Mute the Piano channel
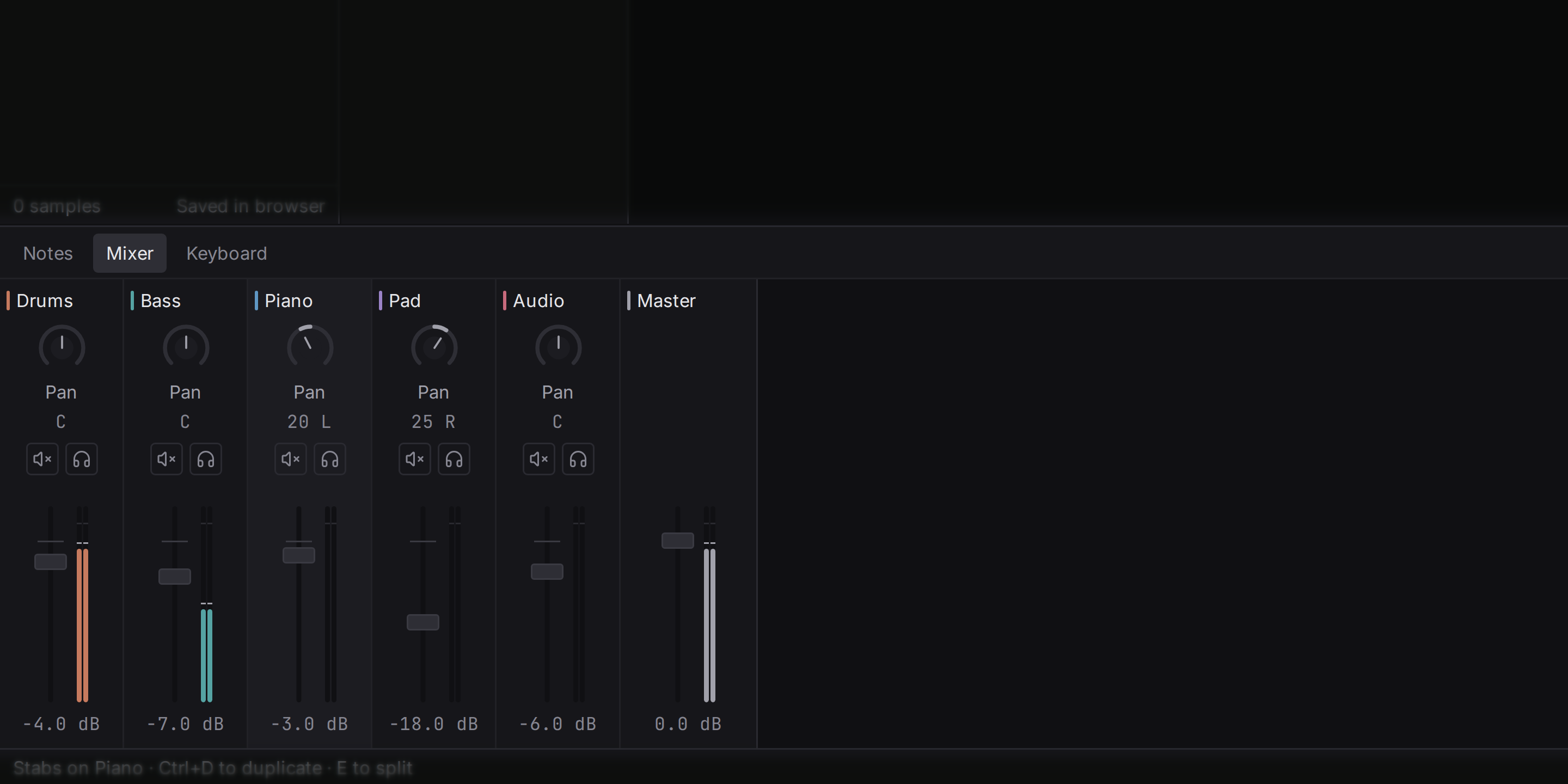The width and height of the screenshot is (1568, 784). [x=290, y=459]
